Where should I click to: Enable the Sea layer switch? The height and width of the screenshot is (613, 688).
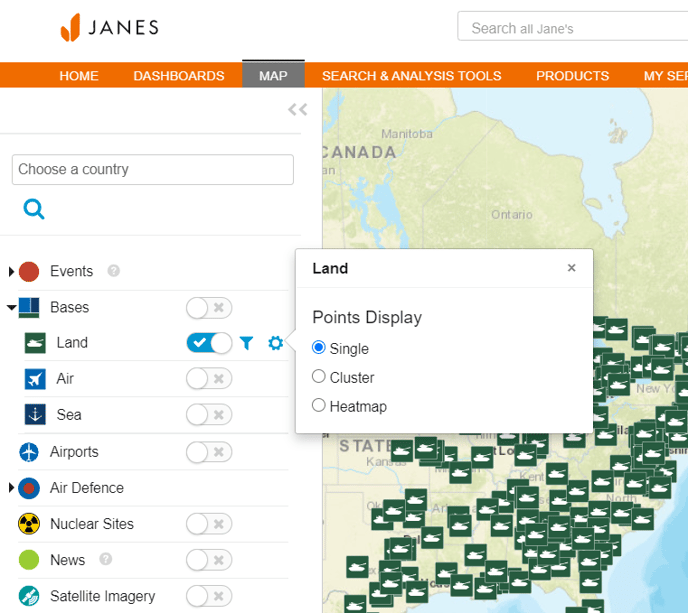pyautogui.click(x=209, y=415)
